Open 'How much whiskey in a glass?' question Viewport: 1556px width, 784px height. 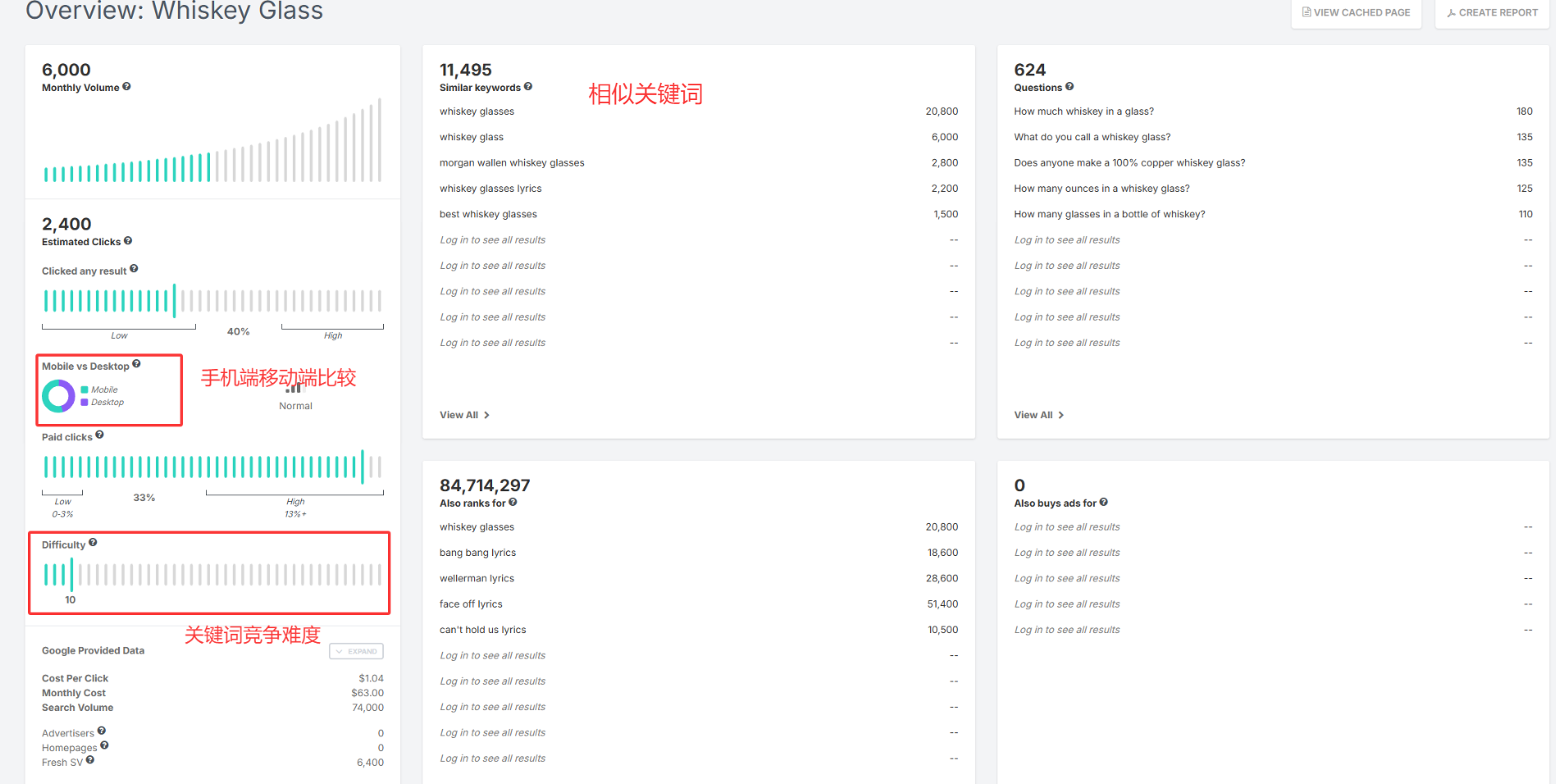1084,112
